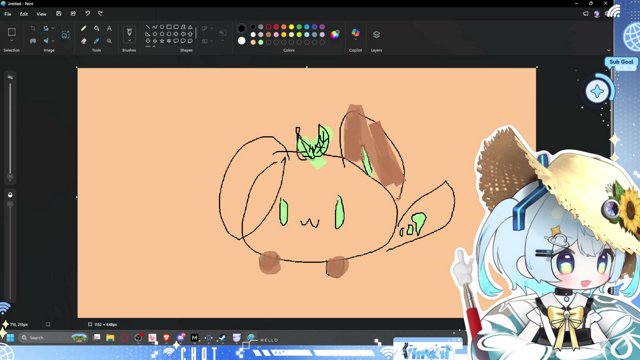The width and height of the screenshot is (640, 360).
Task: Select Color 1 black primary swatch
Action: [x=242, y=28]
